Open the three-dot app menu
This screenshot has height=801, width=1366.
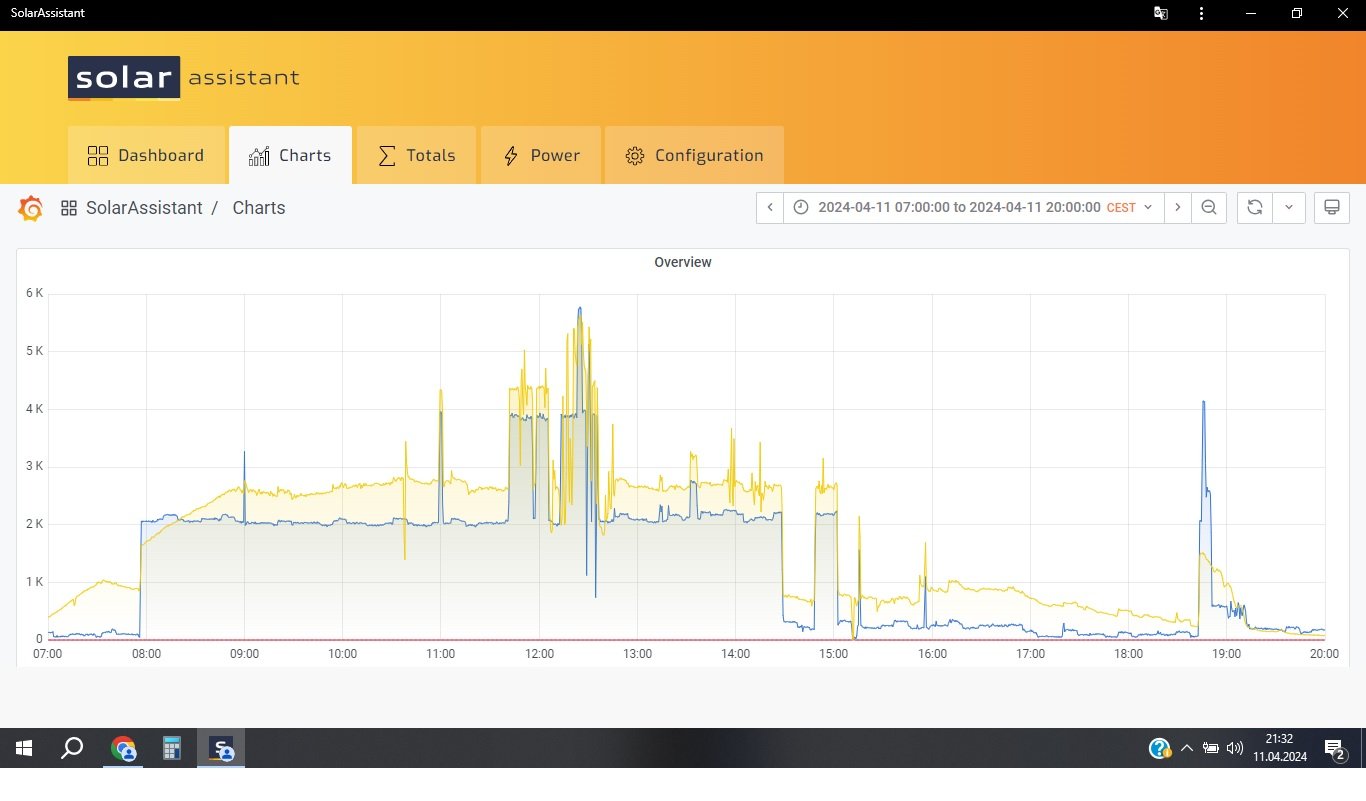point(1201,14)
